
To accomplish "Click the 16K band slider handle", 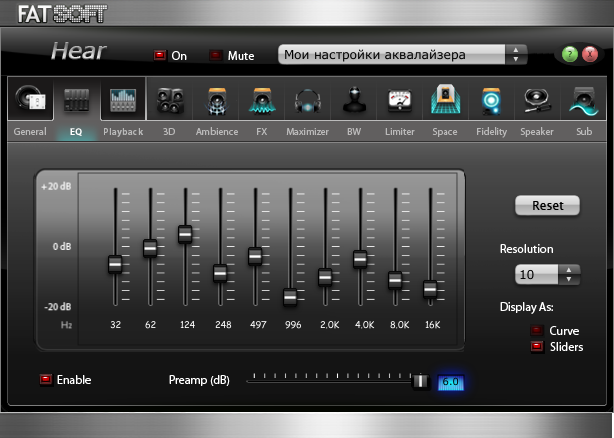I will (x=430, y=289).
